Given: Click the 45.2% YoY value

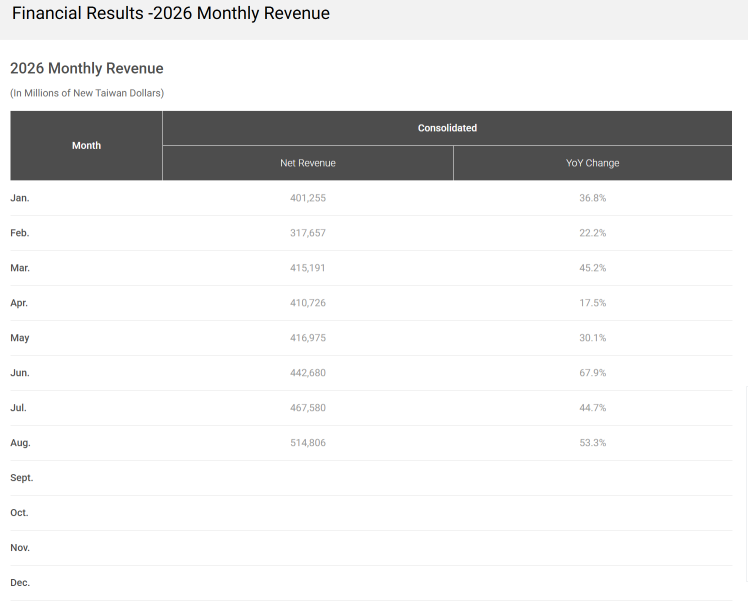Looking at the screenshot, I should point(592,268).
